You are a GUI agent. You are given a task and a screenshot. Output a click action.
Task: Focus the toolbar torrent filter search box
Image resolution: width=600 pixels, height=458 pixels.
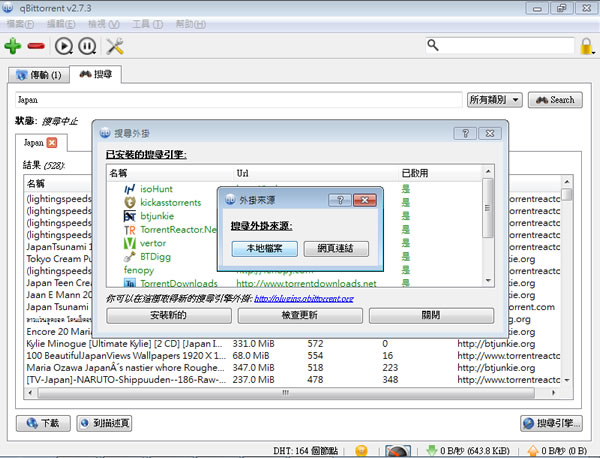500,46
